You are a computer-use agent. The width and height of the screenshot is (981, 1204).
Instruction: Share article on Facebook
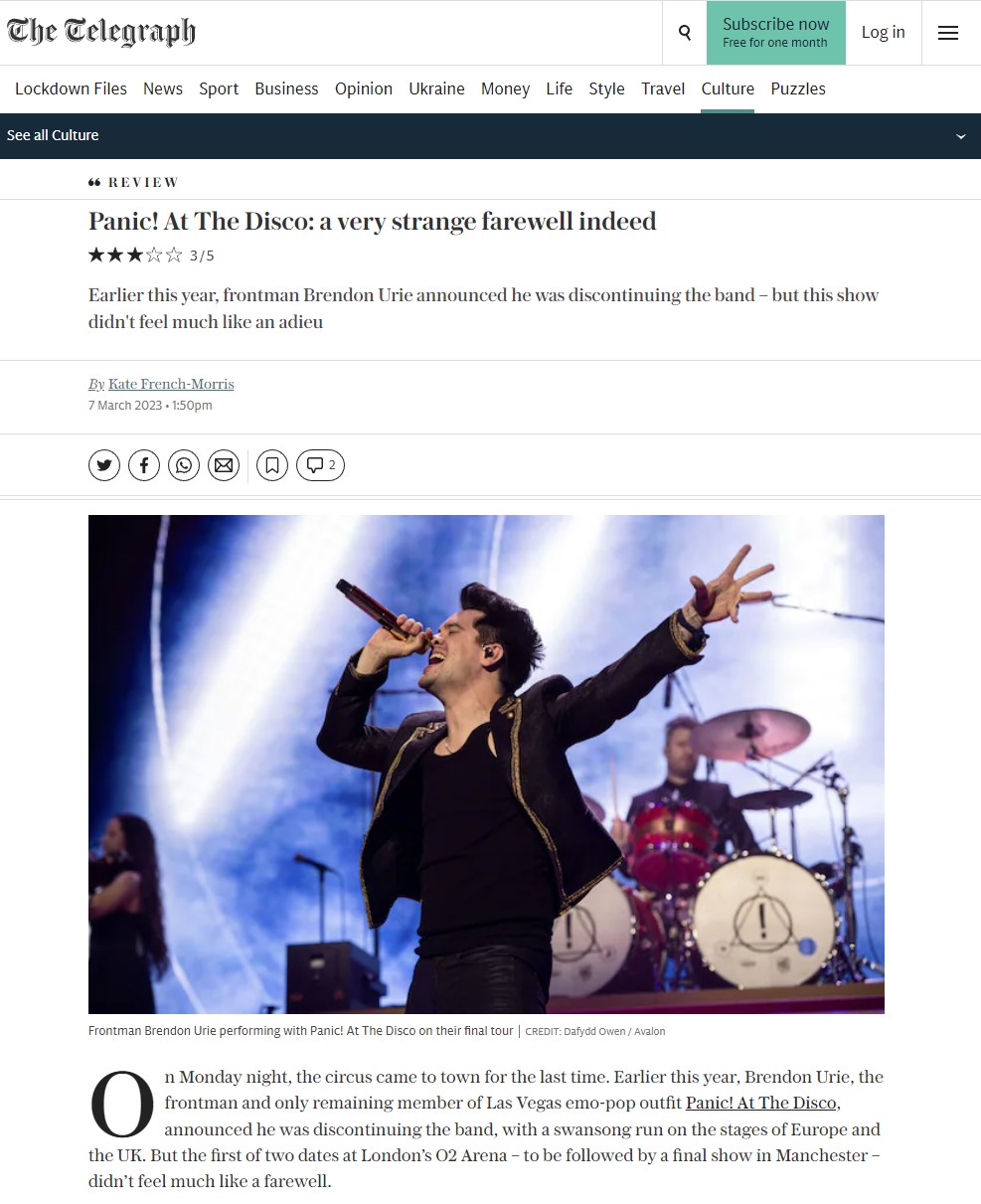point(144,465)
